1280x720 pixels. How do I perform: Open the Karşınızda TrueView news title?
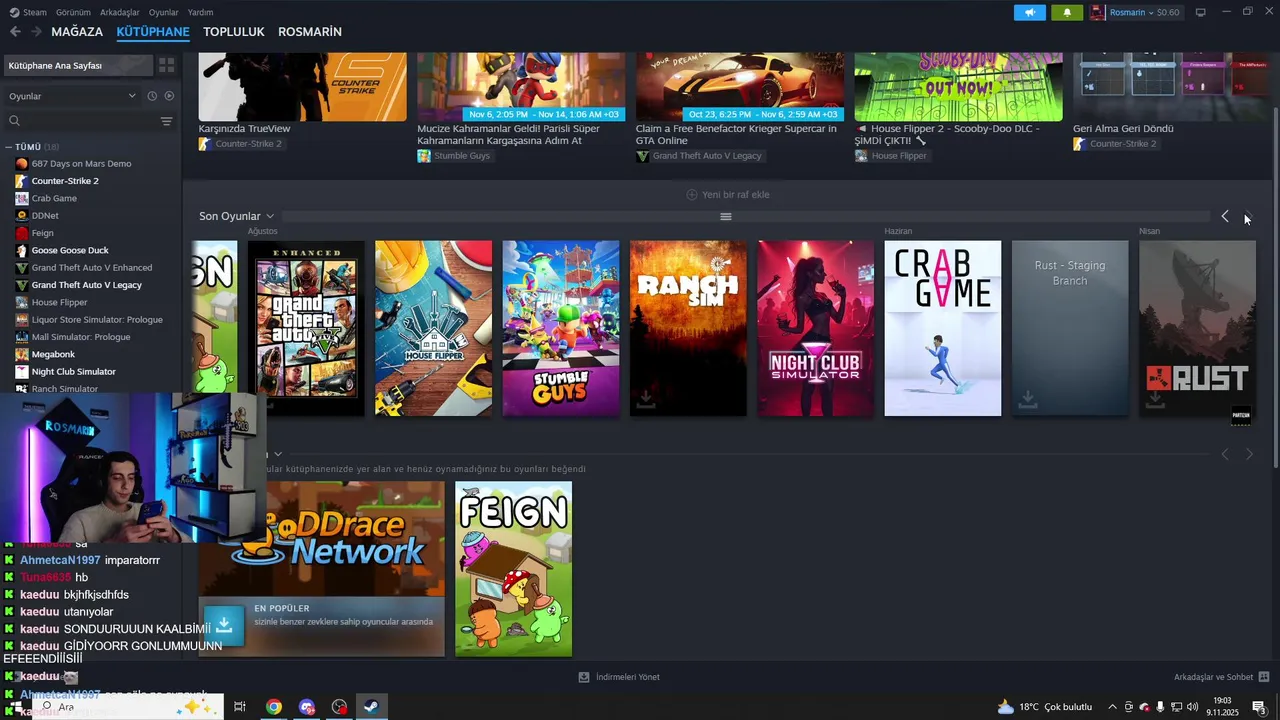(244, 129)
